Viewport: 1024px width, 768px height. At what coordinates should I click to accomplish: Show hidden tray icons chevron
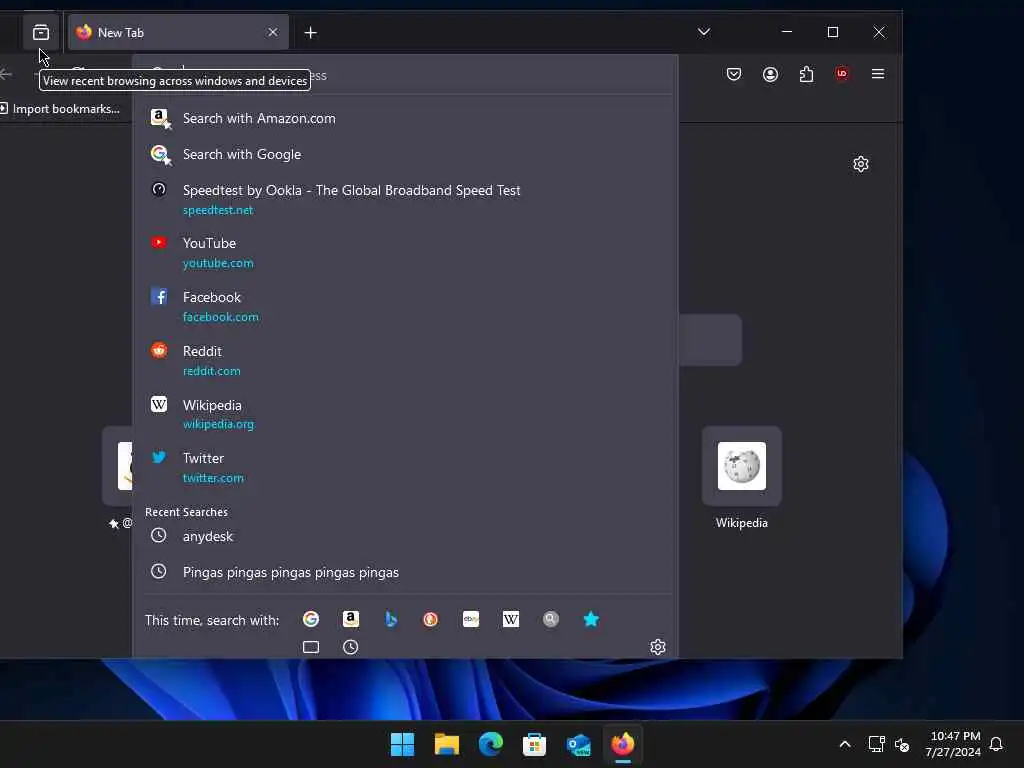pos(844,744)
